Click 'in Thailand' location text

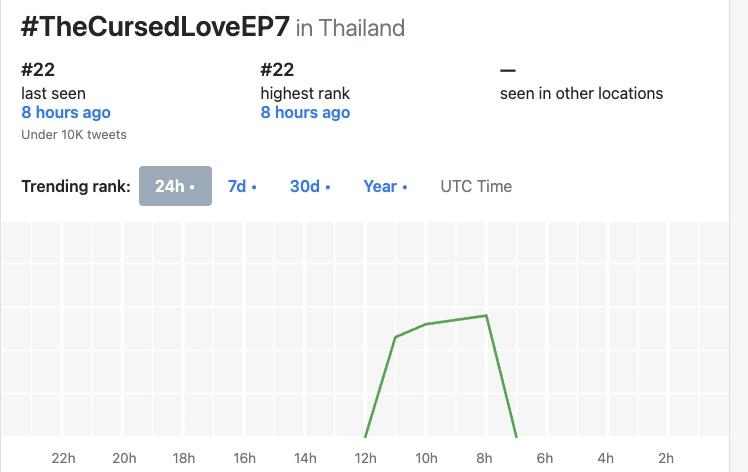350,28
